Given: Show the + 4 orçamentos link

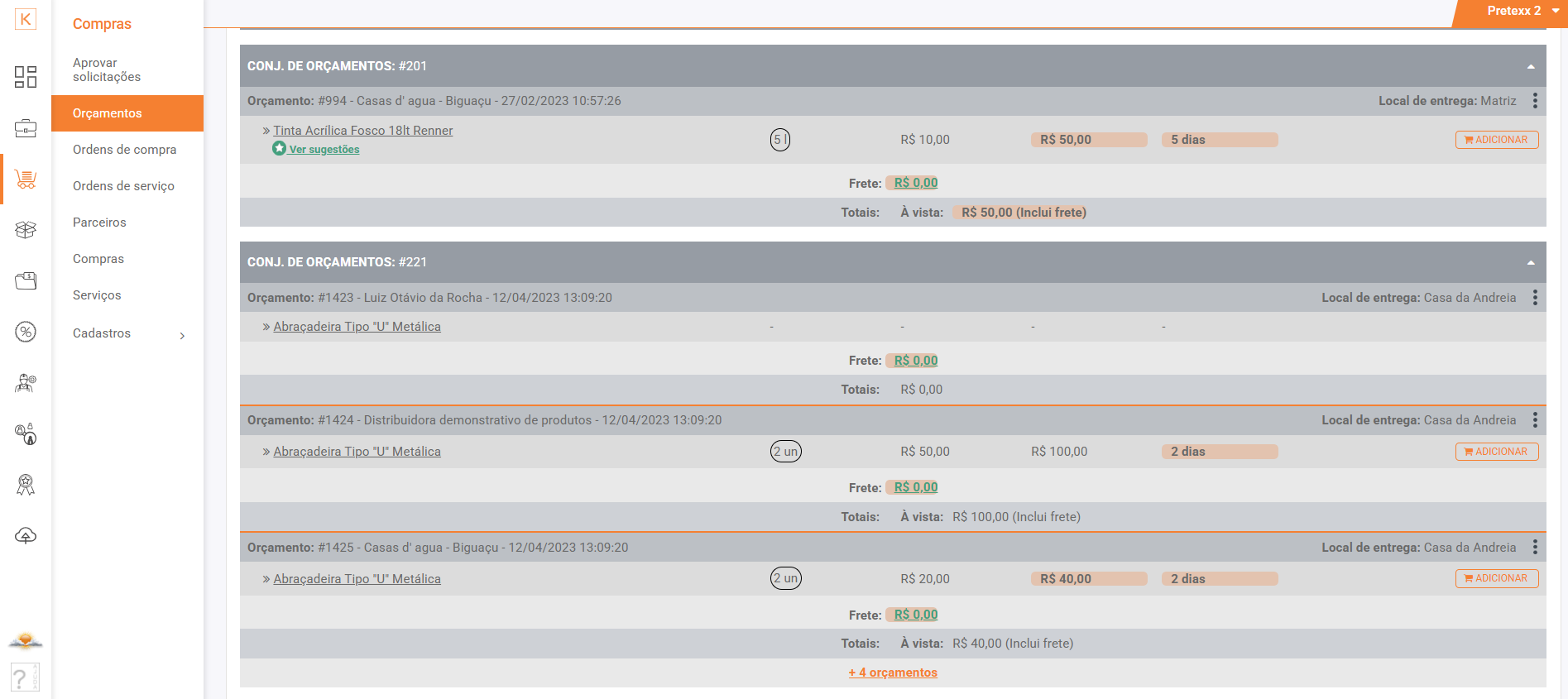Looking at the screenshot, I should [893, 673].
